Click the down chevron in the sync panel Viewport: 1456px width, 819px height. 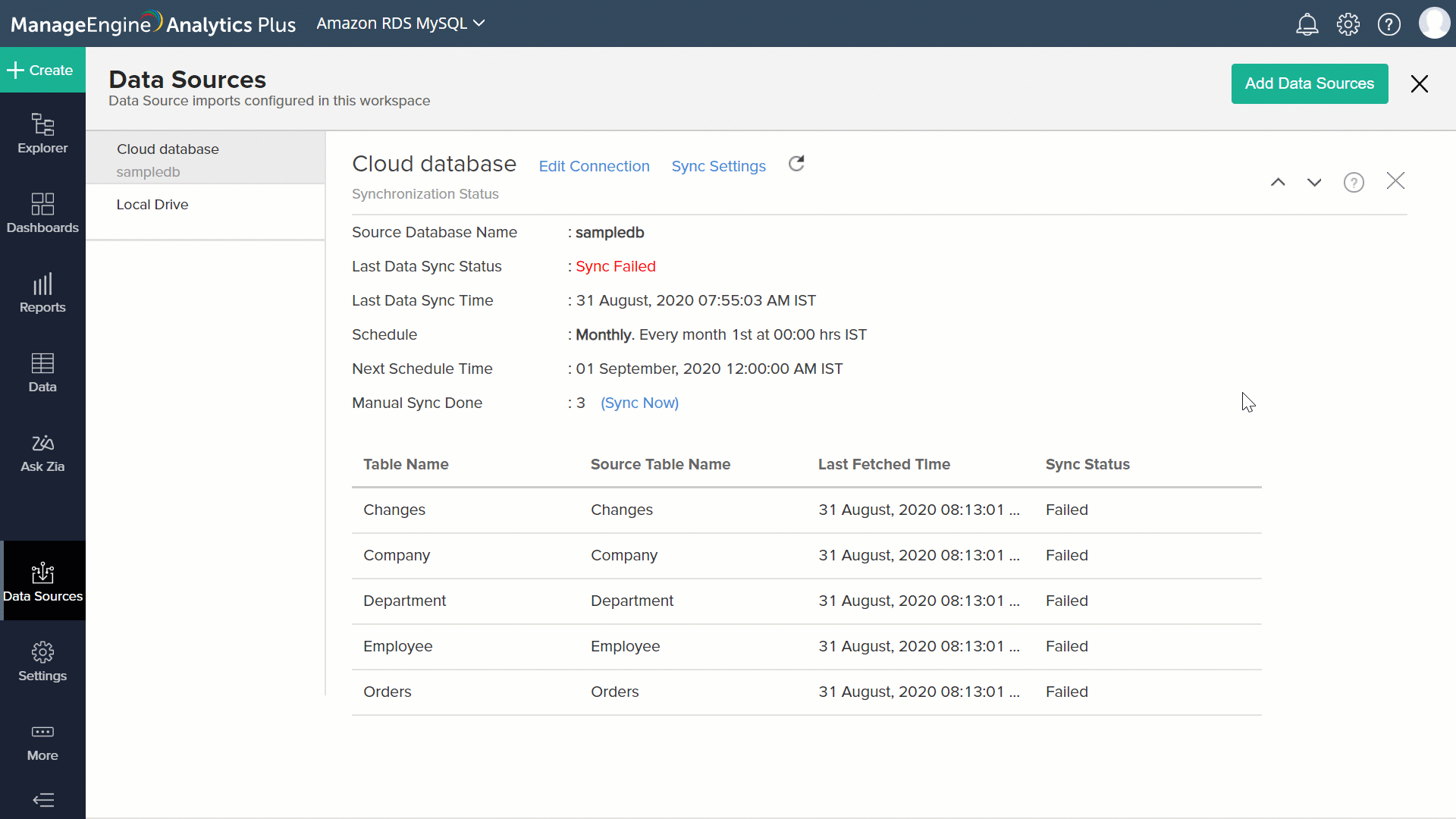point(1314,182)
